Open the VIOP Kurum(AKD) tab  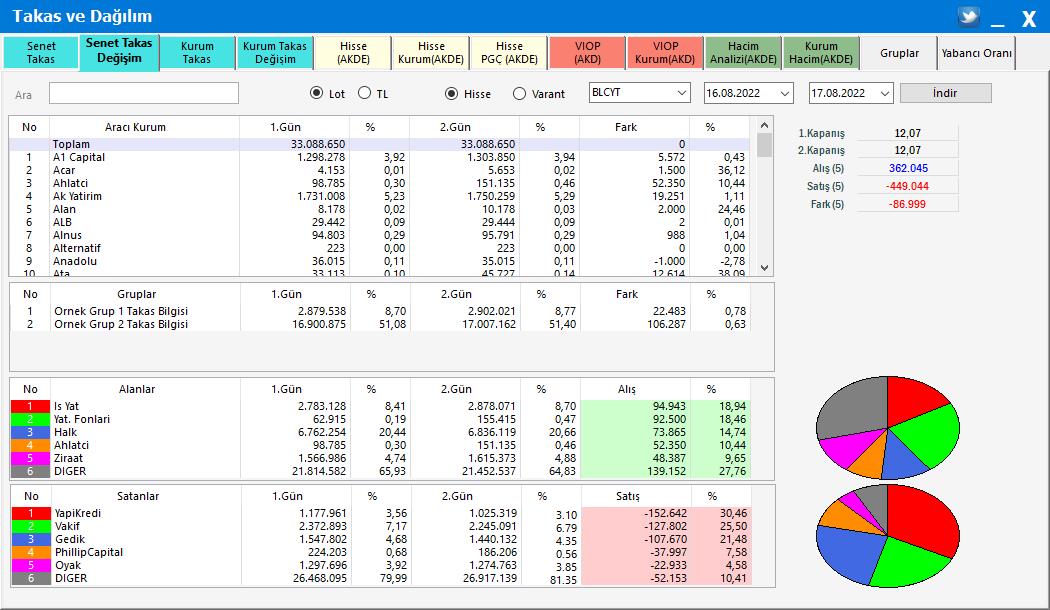(665, 52)
